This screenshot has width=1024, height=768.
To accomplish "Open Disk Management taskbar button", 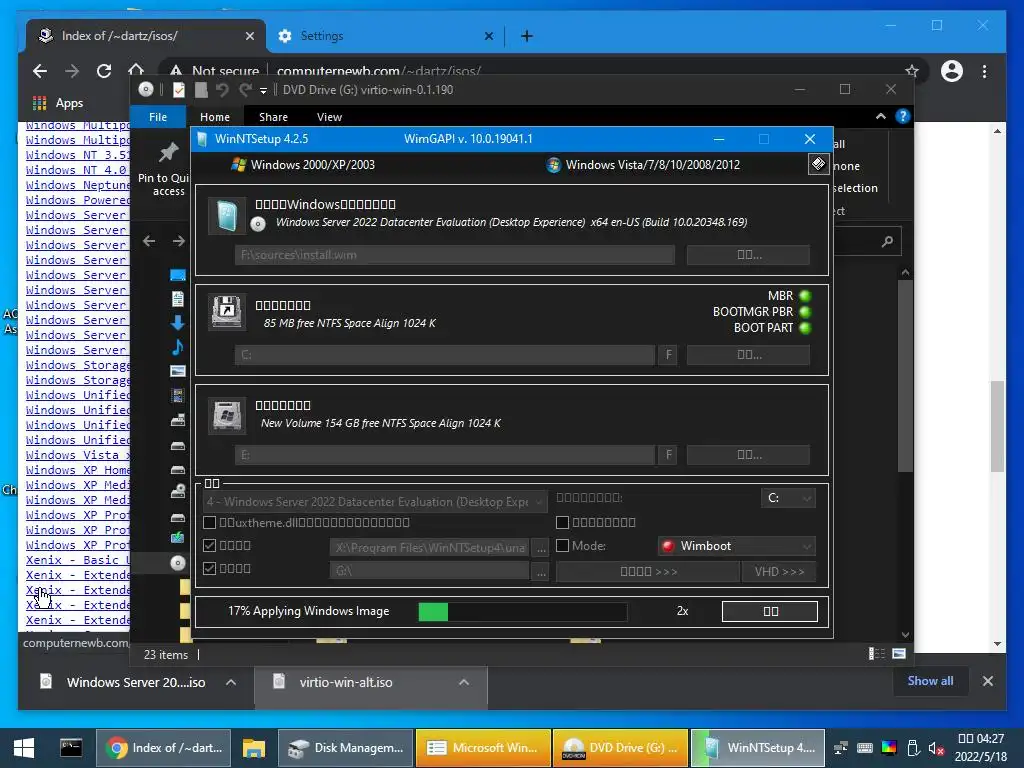I will click(x=346, y=748).
